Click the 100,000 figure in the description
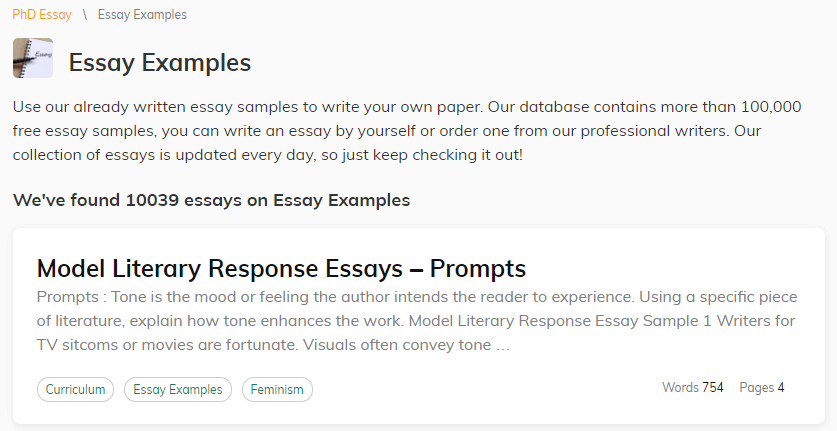The image size is (837, 431). tap(771, 107)
